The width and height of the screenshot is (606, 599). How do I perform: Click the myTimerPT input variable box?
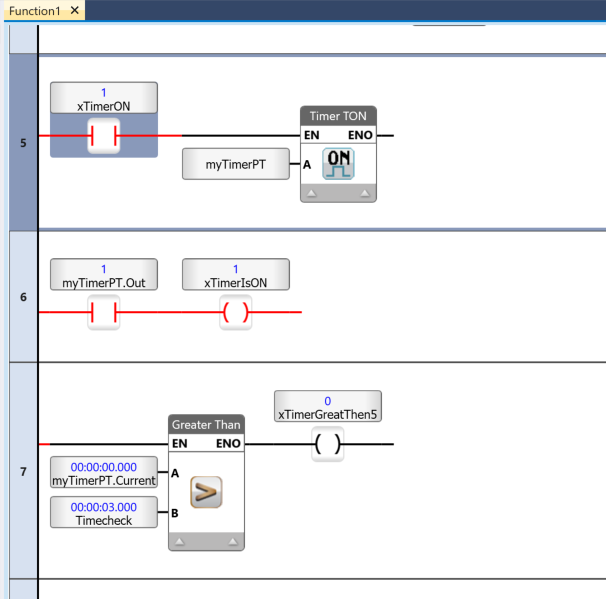click(235, 164)
